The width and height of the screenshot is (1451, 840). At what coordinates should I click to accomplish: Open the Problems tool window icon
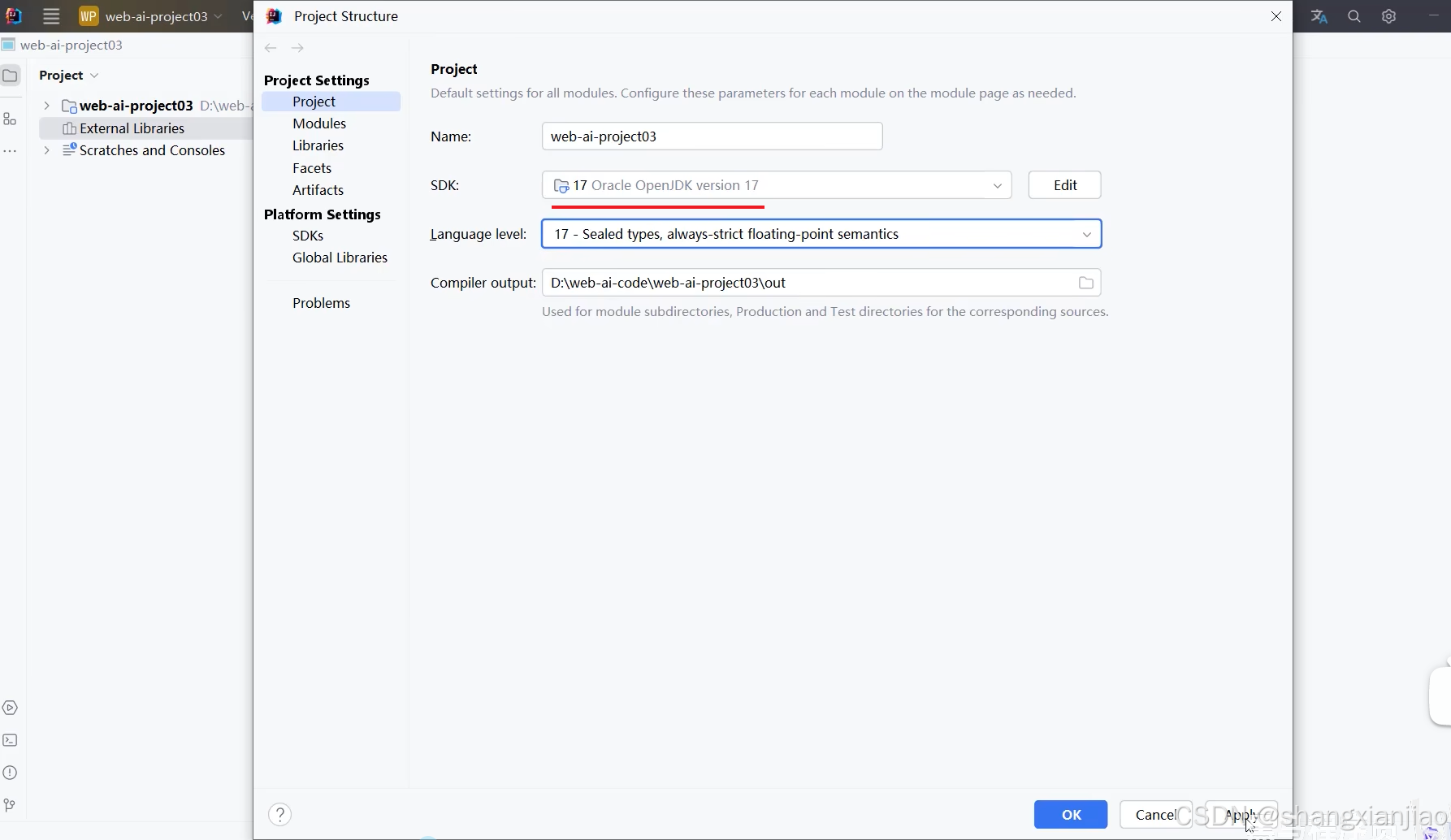10,773
